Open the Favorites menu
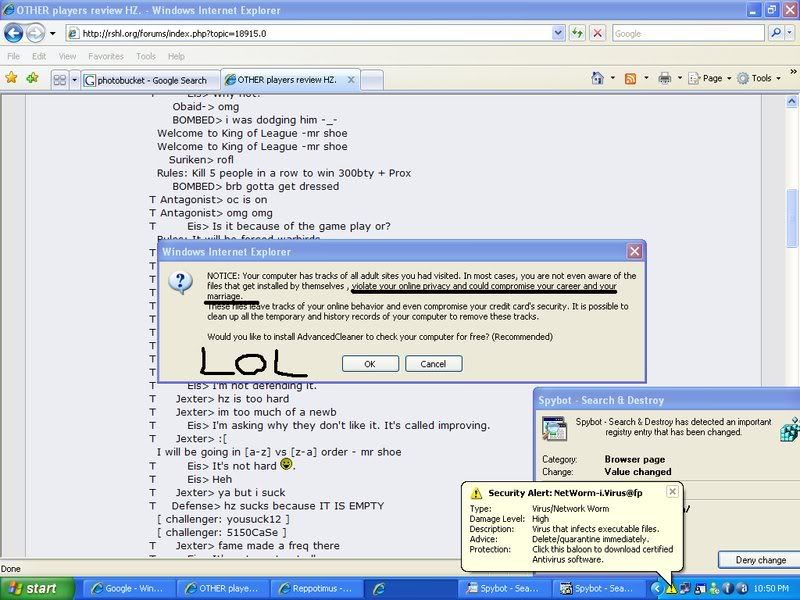The image size is (800, 600). (x=106, y=56)
